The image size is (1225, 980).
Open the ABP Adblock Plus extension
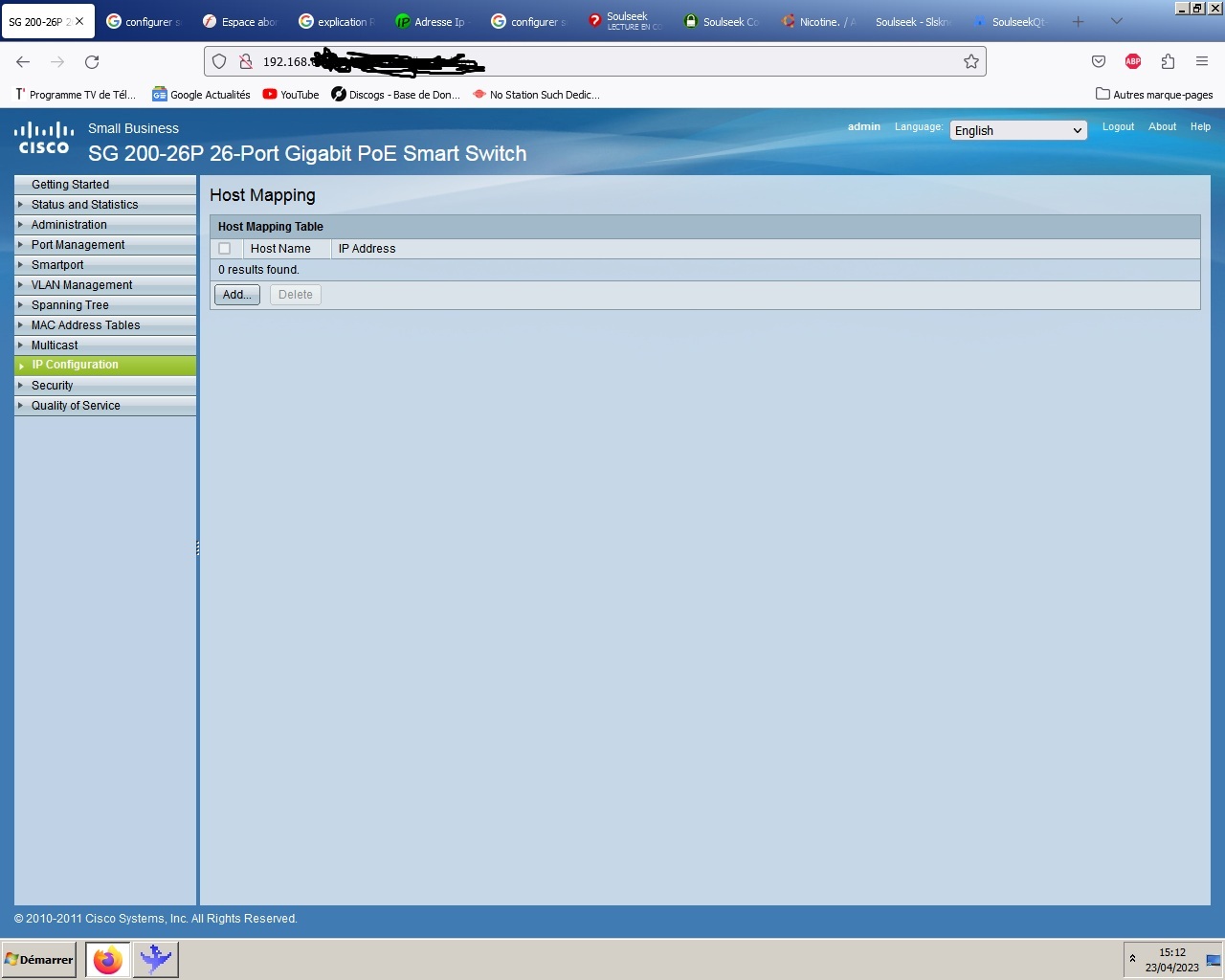click(x=1133, y=61)
